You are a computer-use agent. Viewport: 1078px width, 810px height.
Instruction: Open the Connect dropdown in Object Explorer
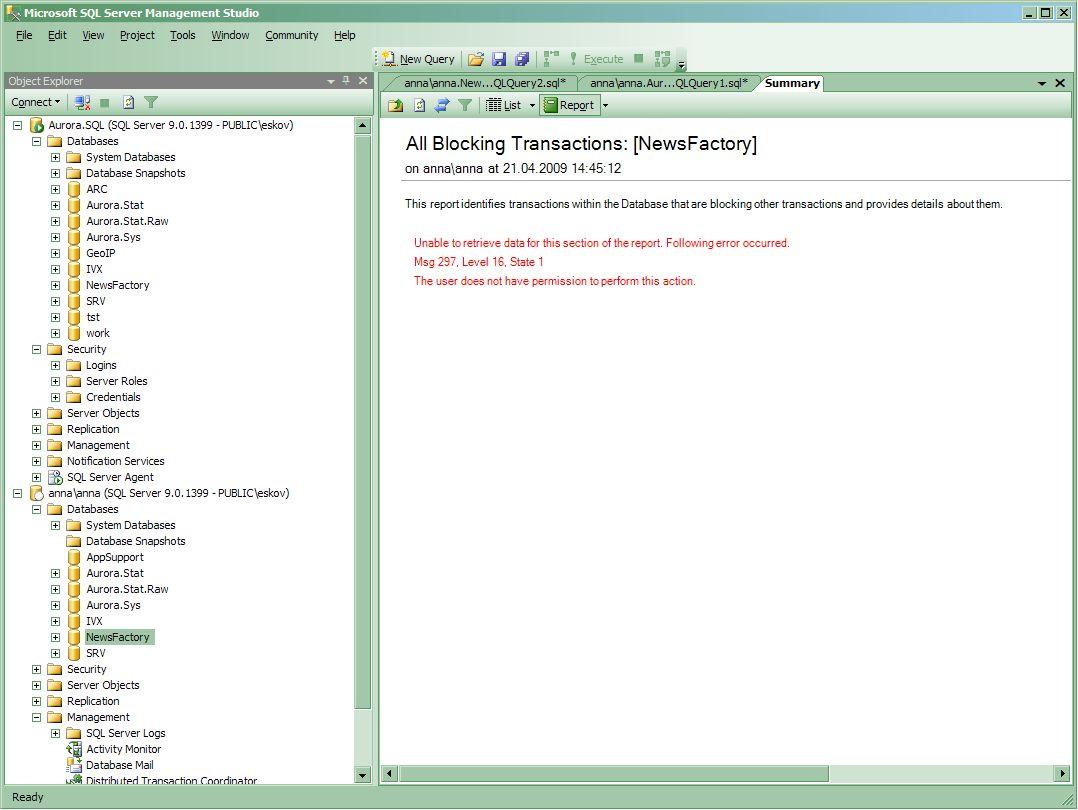click(36, 102)
